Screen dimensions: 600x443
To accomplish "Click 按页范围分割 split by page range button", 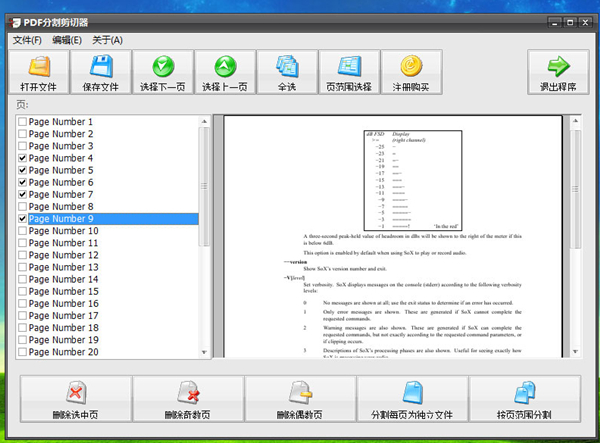I will tap(523, 399).
